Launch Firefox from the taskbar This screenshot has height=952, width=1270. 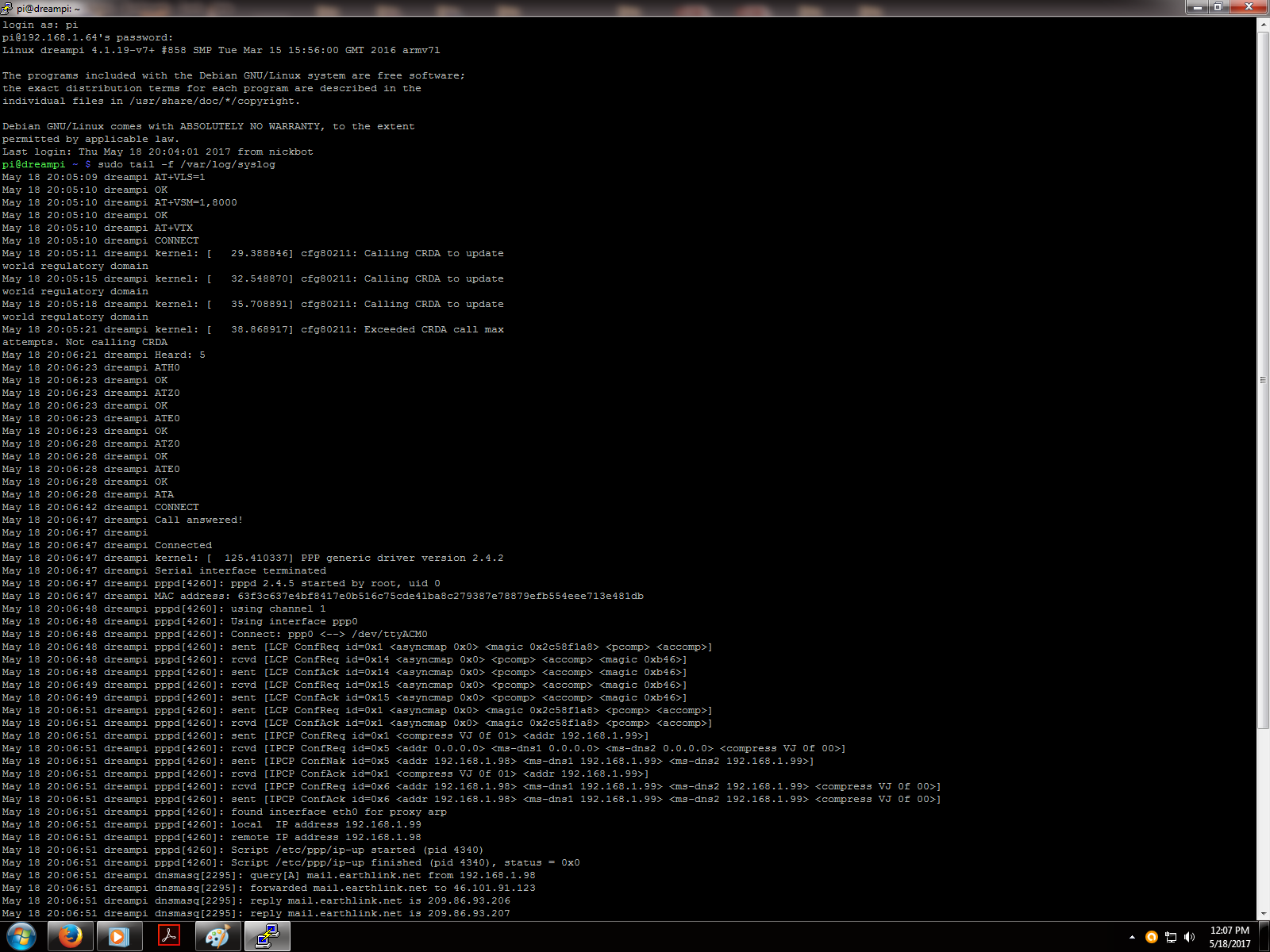click(x=71, y=937)
